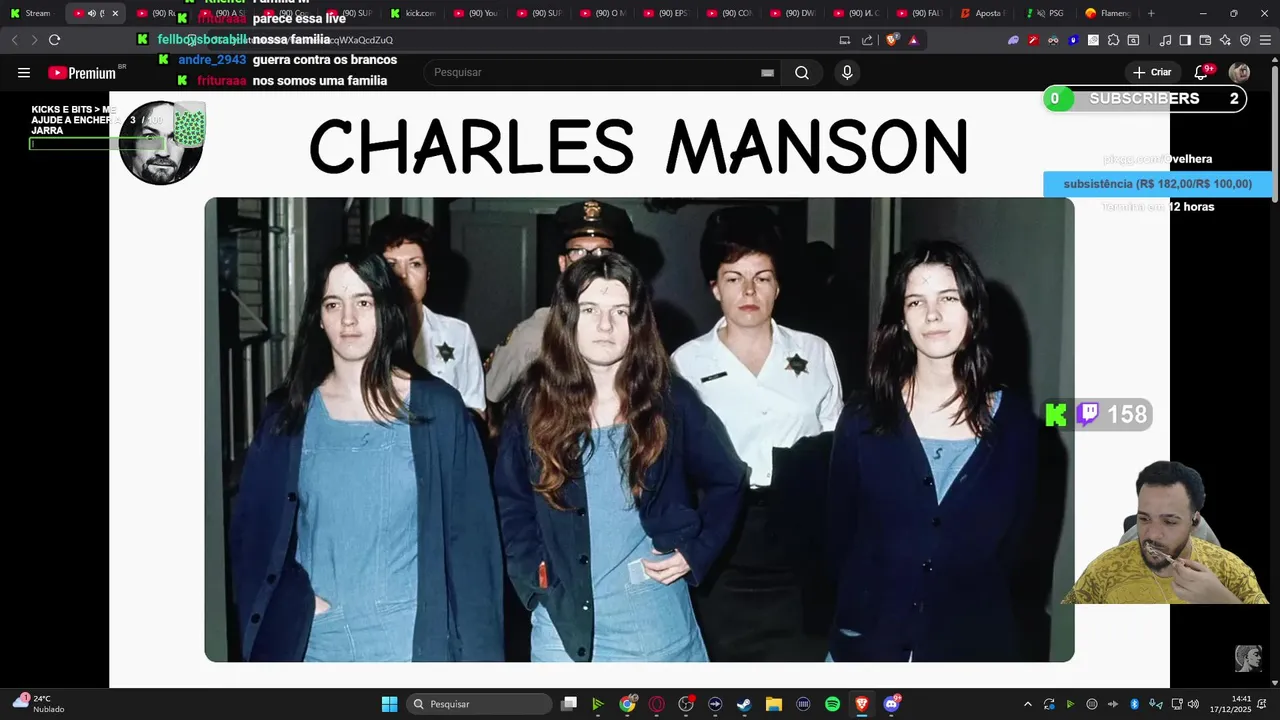Open the Windows Start menu
Image resolution: width=1280 pixels, height=720 pixels.
[390, 704]
